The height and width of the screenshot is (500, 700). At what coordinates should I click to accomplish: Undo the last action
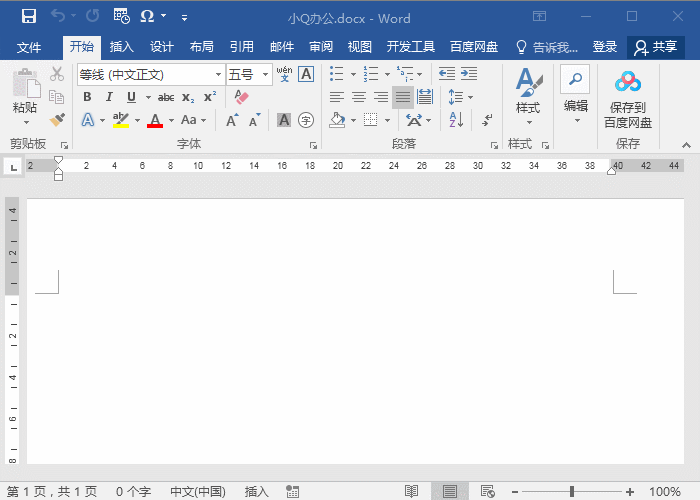point(58,16)
